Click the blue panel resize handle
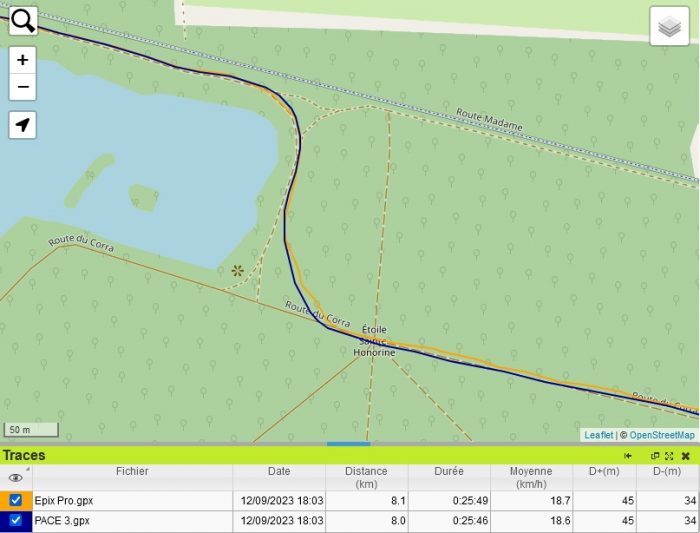 (348, 444)
